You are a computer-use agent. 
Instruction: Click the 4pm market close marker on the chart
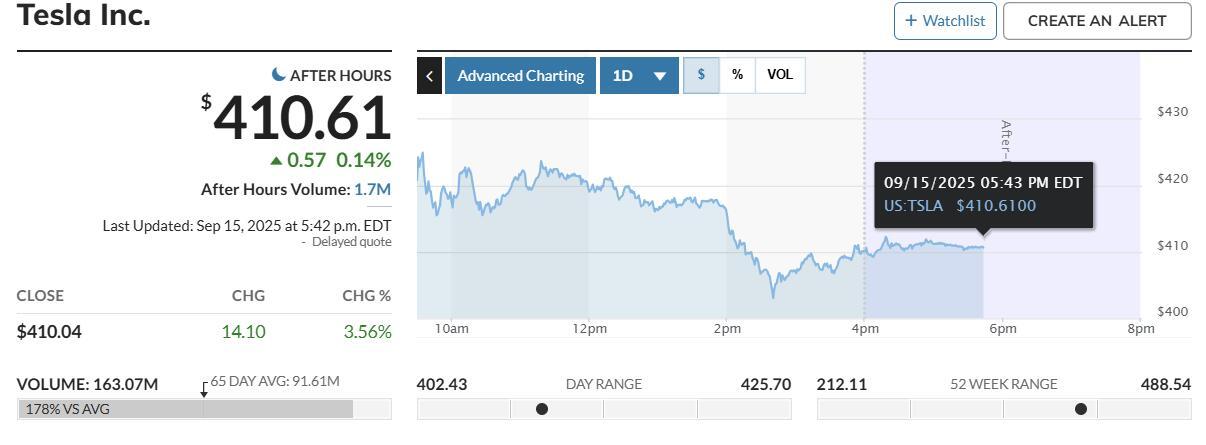(x=865, y=329)
